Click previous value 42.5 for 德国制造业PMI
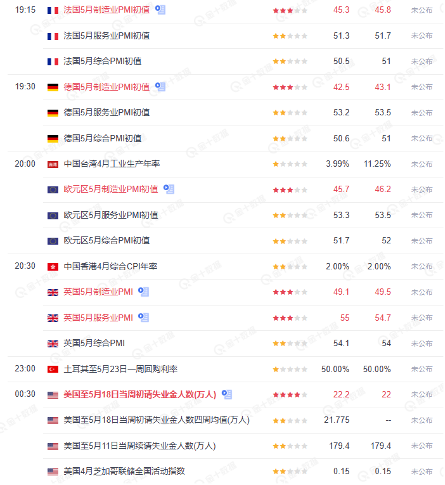 341,87
